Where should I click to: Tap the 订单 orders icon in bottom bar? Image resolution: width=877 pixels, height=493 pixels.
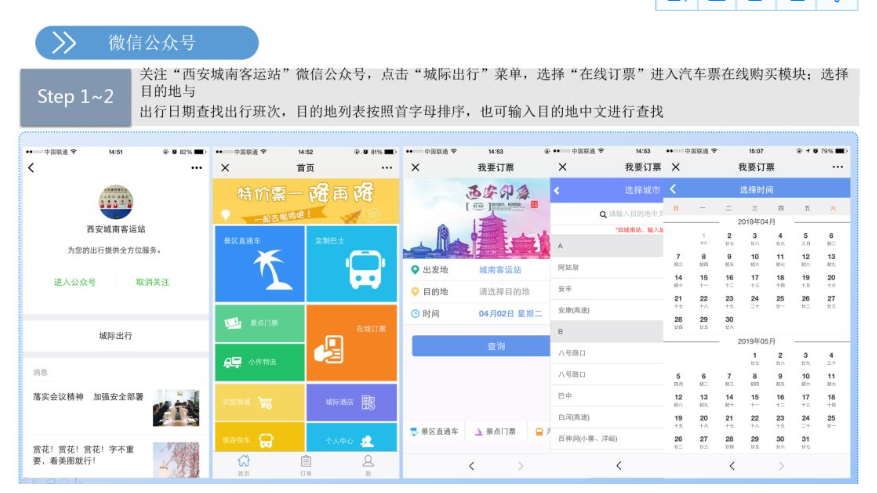(306, 464)
